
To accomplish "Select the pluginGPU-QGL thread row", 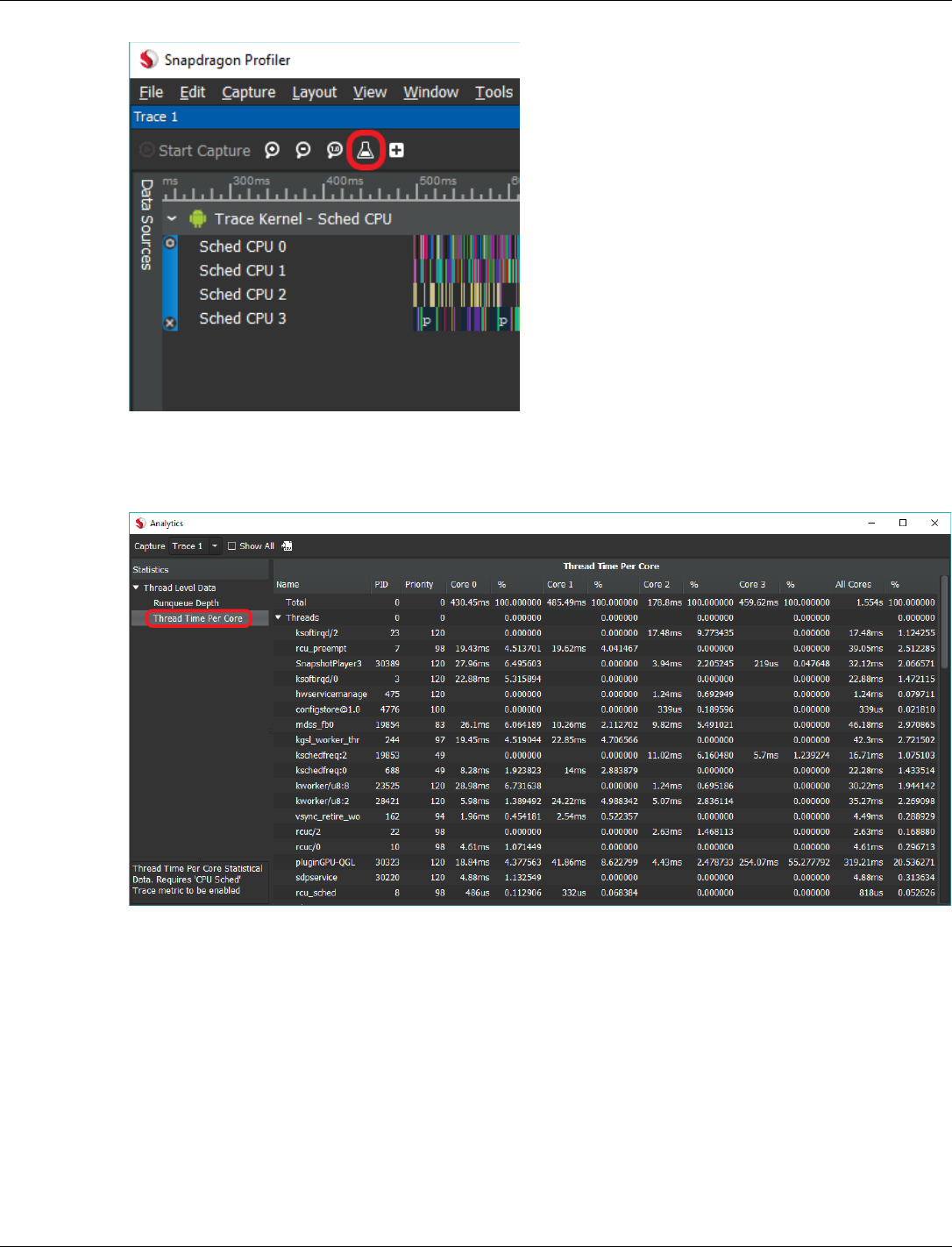I will pyautogui.click(x=606, y=862).
